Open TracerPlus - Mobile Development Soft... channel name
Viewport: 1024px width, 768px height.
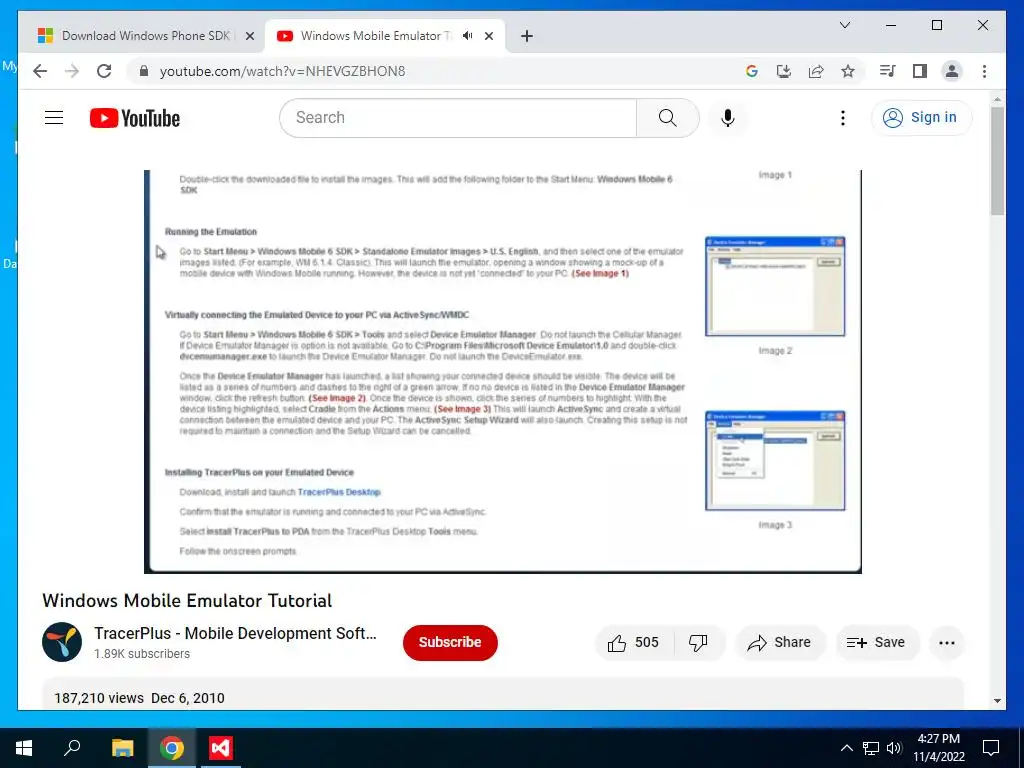235,633
